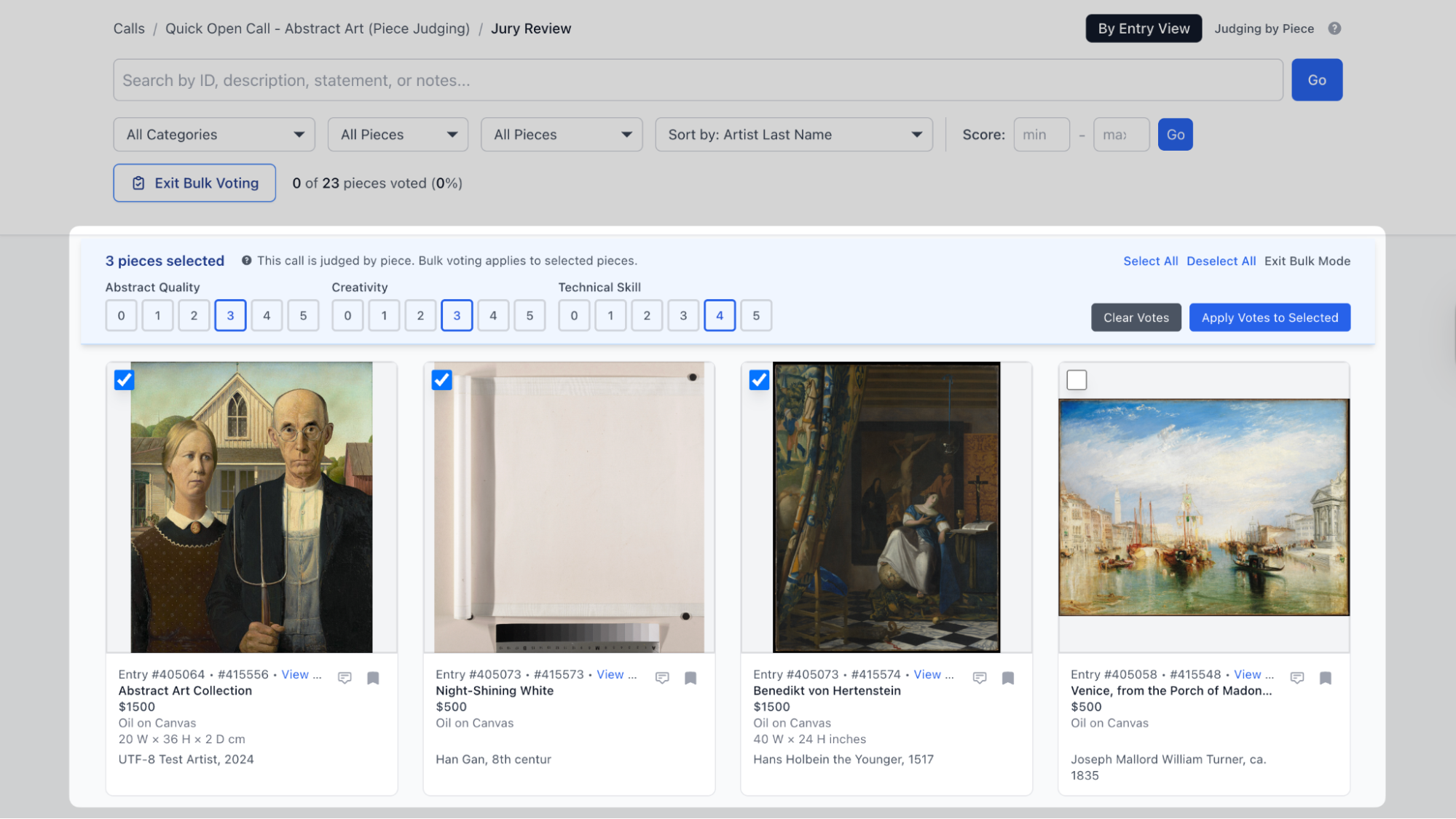Click the selected Technical Skill score 4
Viewport: 1456px width, 819px height.
pyautogui.click(x=720, y=316)
